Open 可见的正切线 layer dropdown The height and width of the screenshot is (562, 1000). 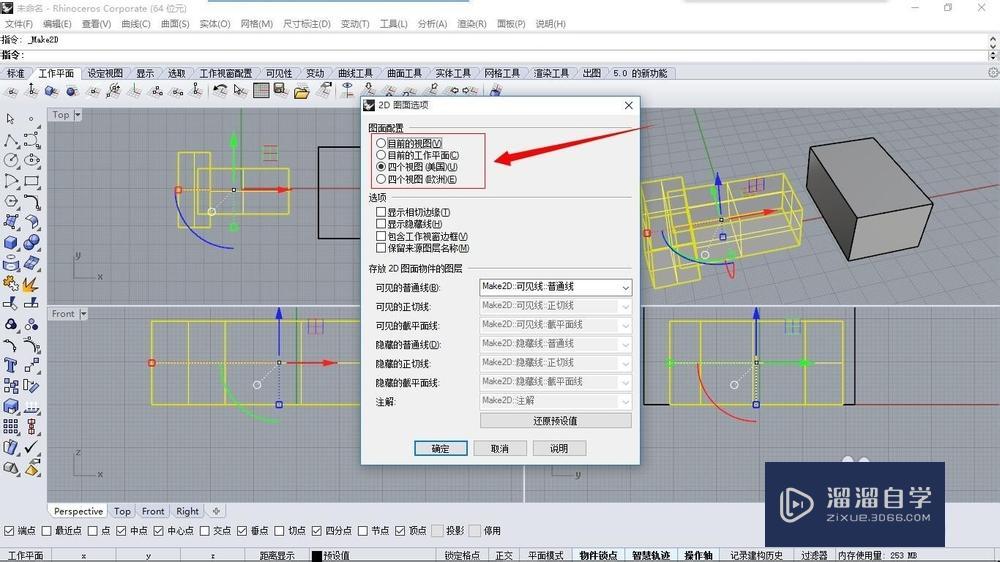pyautogui.click(x=555, y=306)
